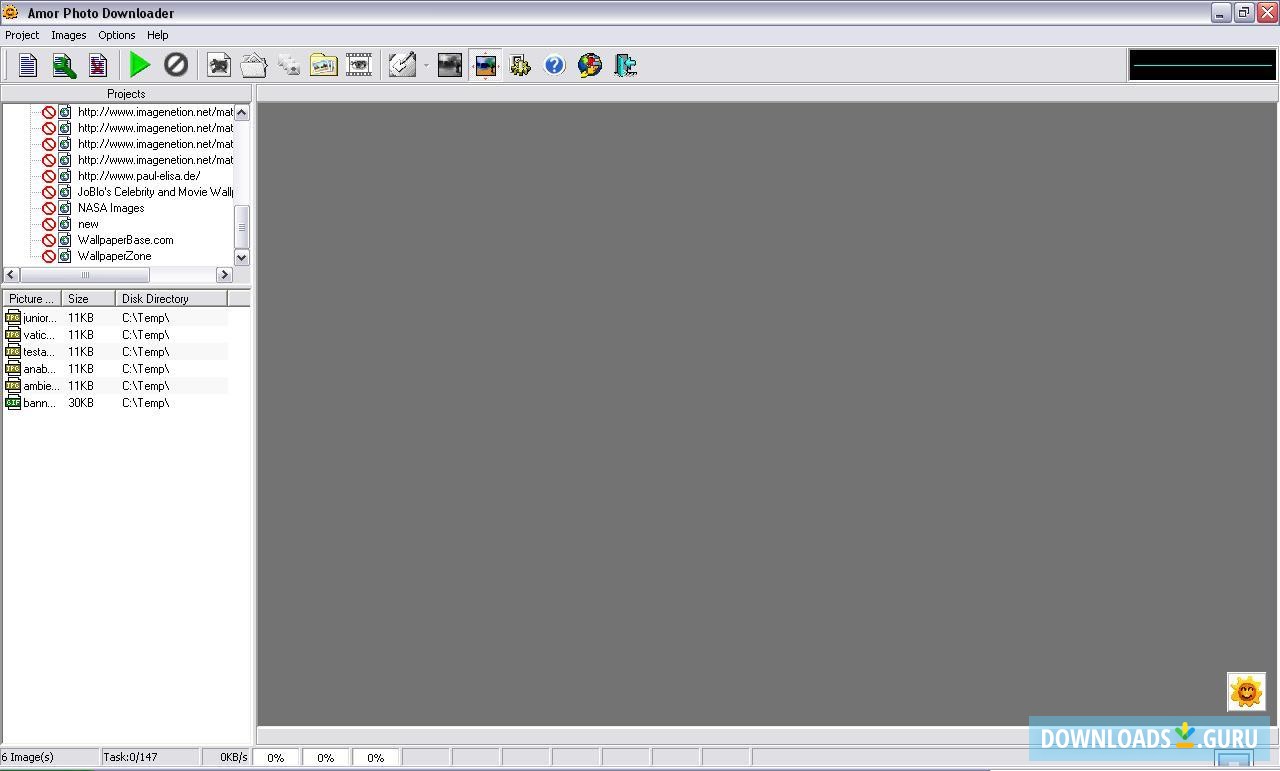Start downloading with the green play button
This screenshot has height=771, width=1280.
pyautogui.click(x=139, y=64)
